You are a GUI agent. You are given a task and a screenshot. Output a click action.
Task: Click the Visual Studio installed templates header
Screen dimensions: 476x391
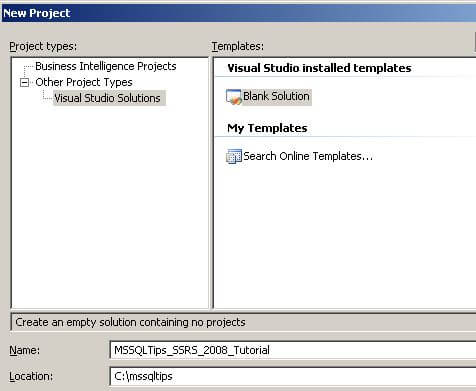coord(319,68)
